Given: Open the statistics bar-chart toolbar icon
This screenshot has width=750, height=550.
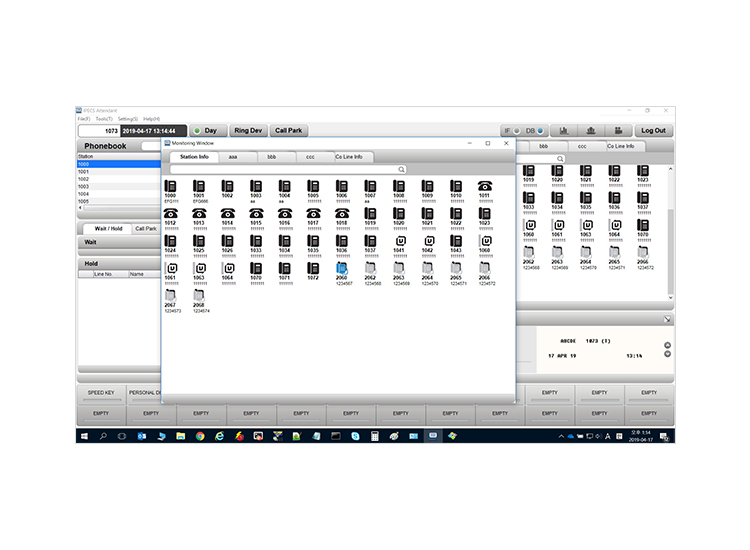Looking at the screenshot, I should point(563,130).
